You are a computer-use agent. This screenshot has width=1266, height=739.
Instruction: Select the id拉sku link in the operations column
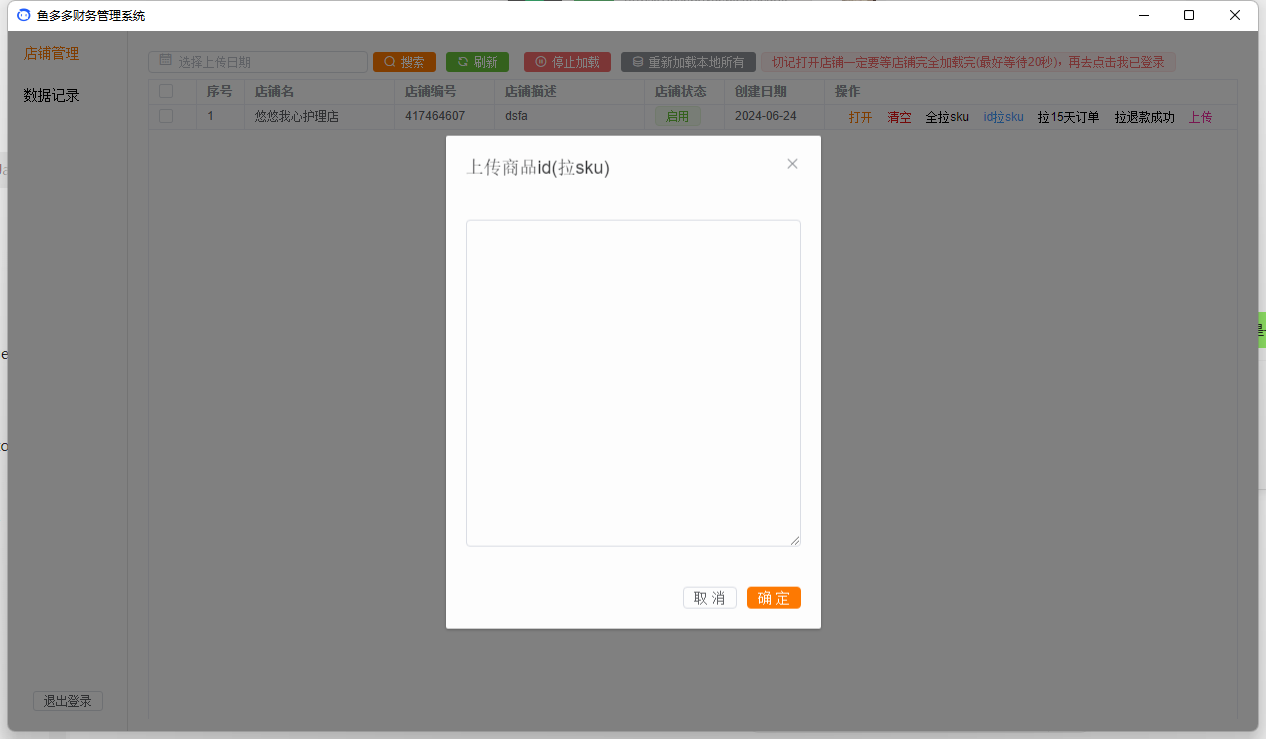point(1003,116)
